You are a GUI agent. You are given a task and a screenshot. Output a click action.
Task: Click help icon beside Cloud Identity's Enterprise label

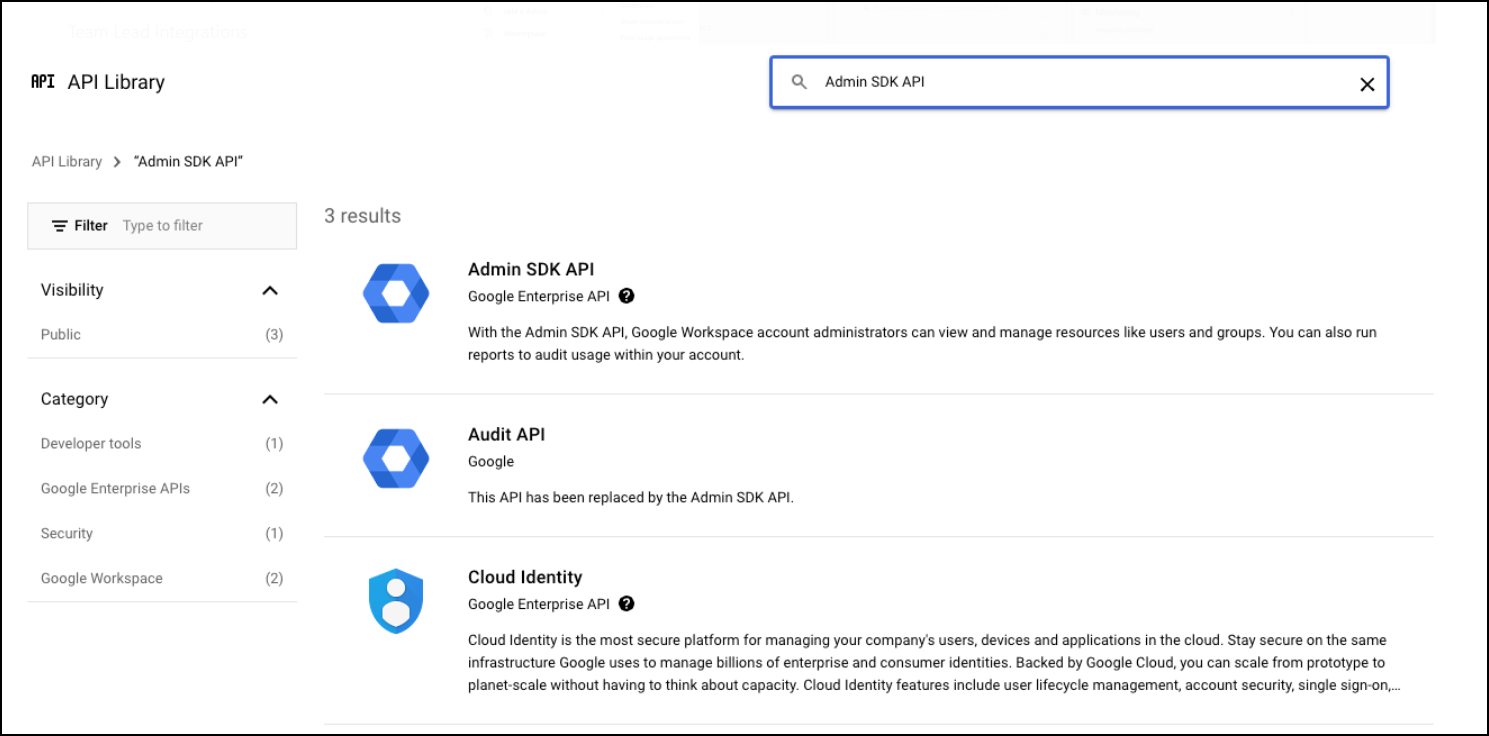pyautogui.click(x=627, y=604)
